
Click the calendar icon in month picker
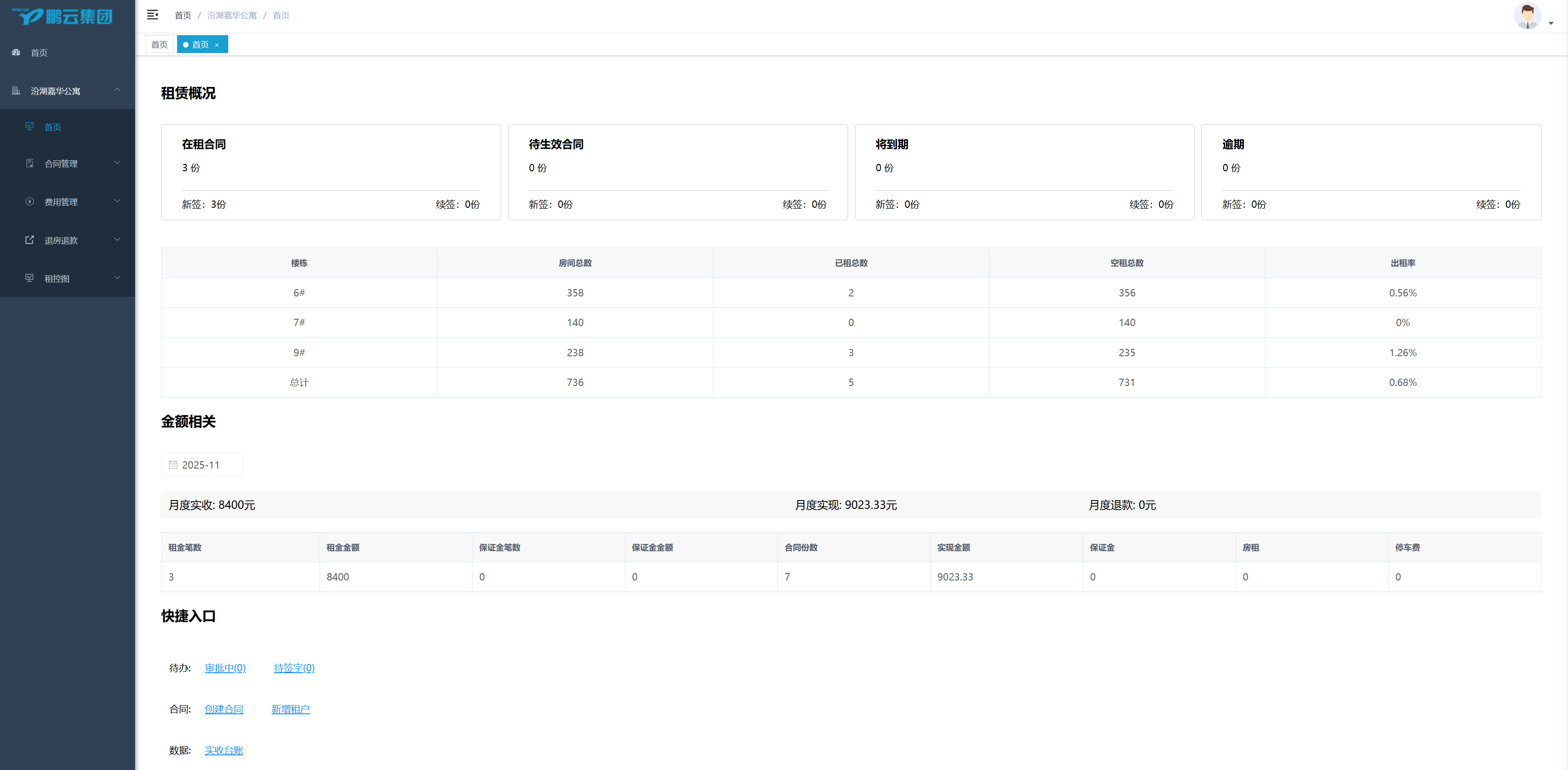point(173,465)
